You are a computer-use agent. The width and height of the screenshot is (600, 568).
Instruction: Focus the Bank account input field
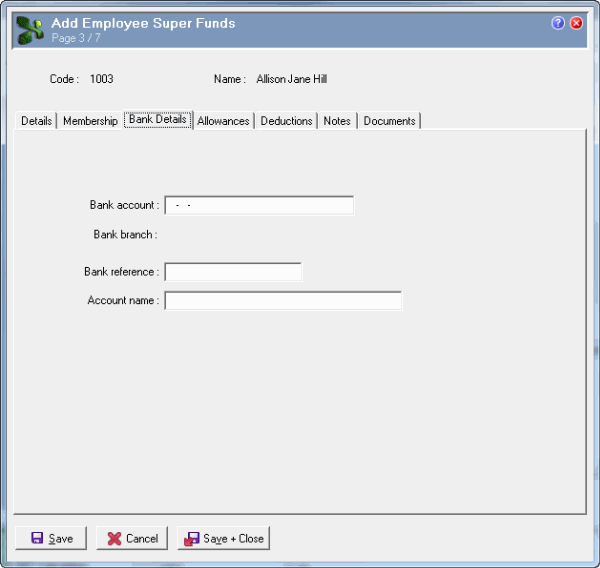(x=259, y=205)
